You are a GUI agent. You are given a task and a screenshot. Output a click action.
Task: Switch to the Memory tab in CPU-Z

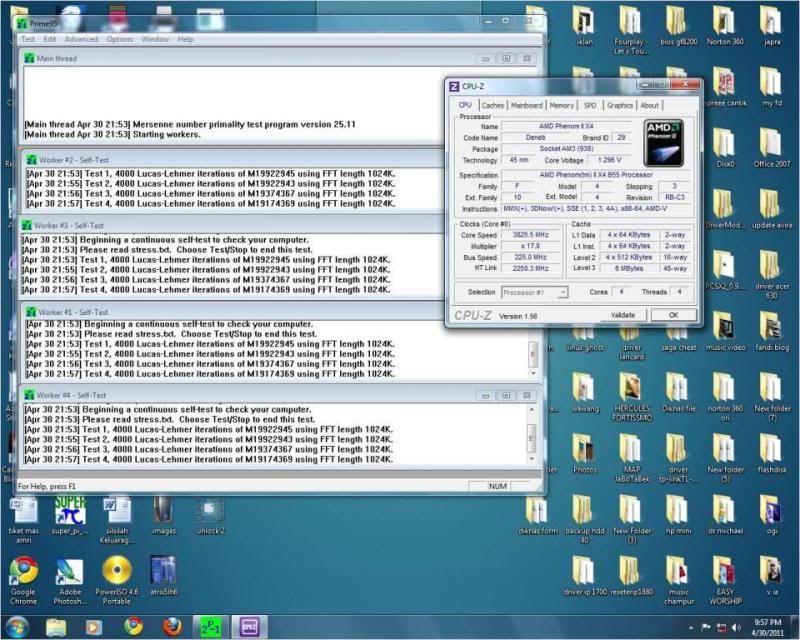[561, 105]
